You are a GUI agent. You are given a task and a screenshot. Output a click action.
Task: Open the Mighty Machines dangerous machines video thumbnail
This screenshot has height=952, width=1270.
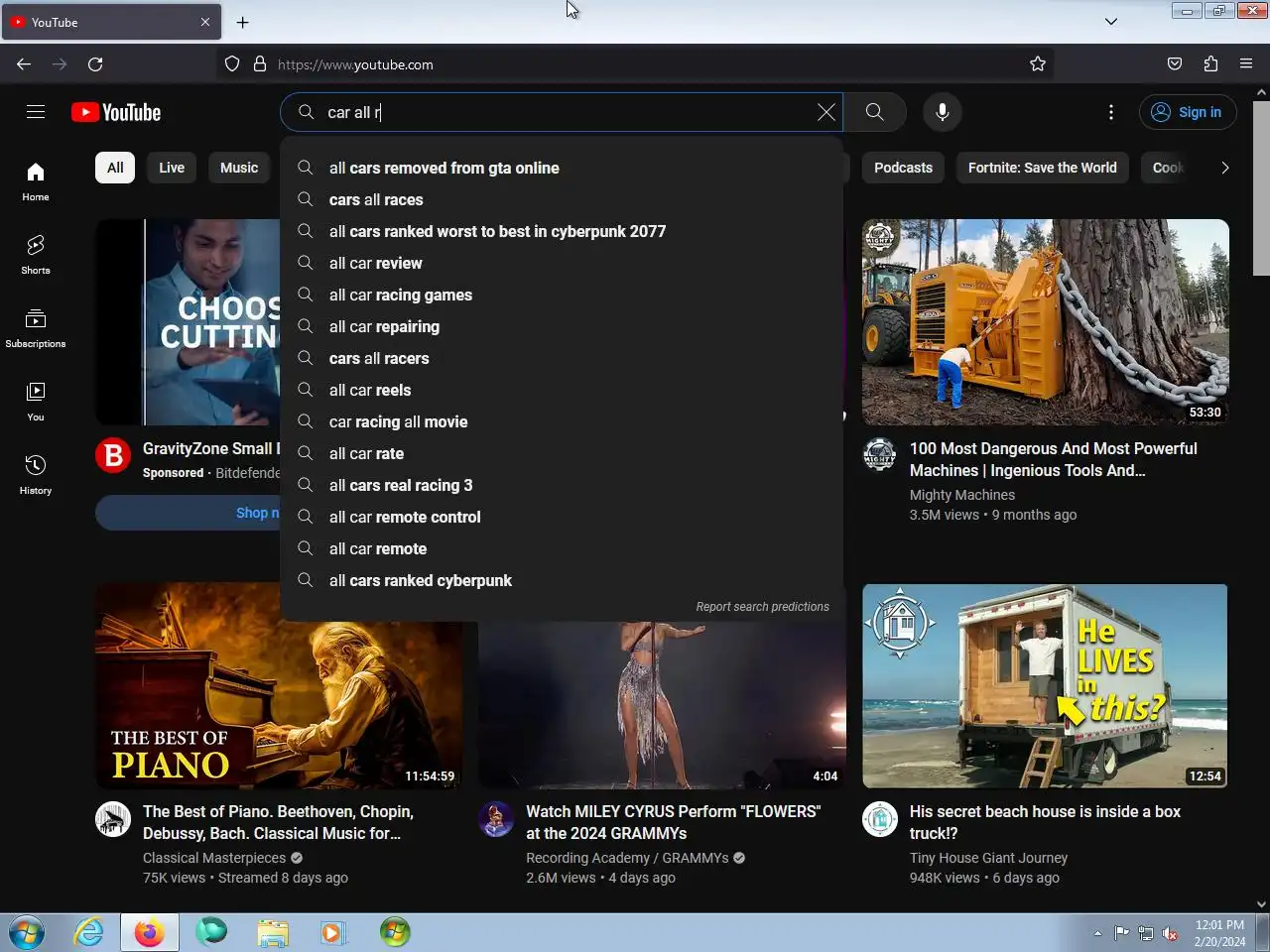(x=1045, y=322)
